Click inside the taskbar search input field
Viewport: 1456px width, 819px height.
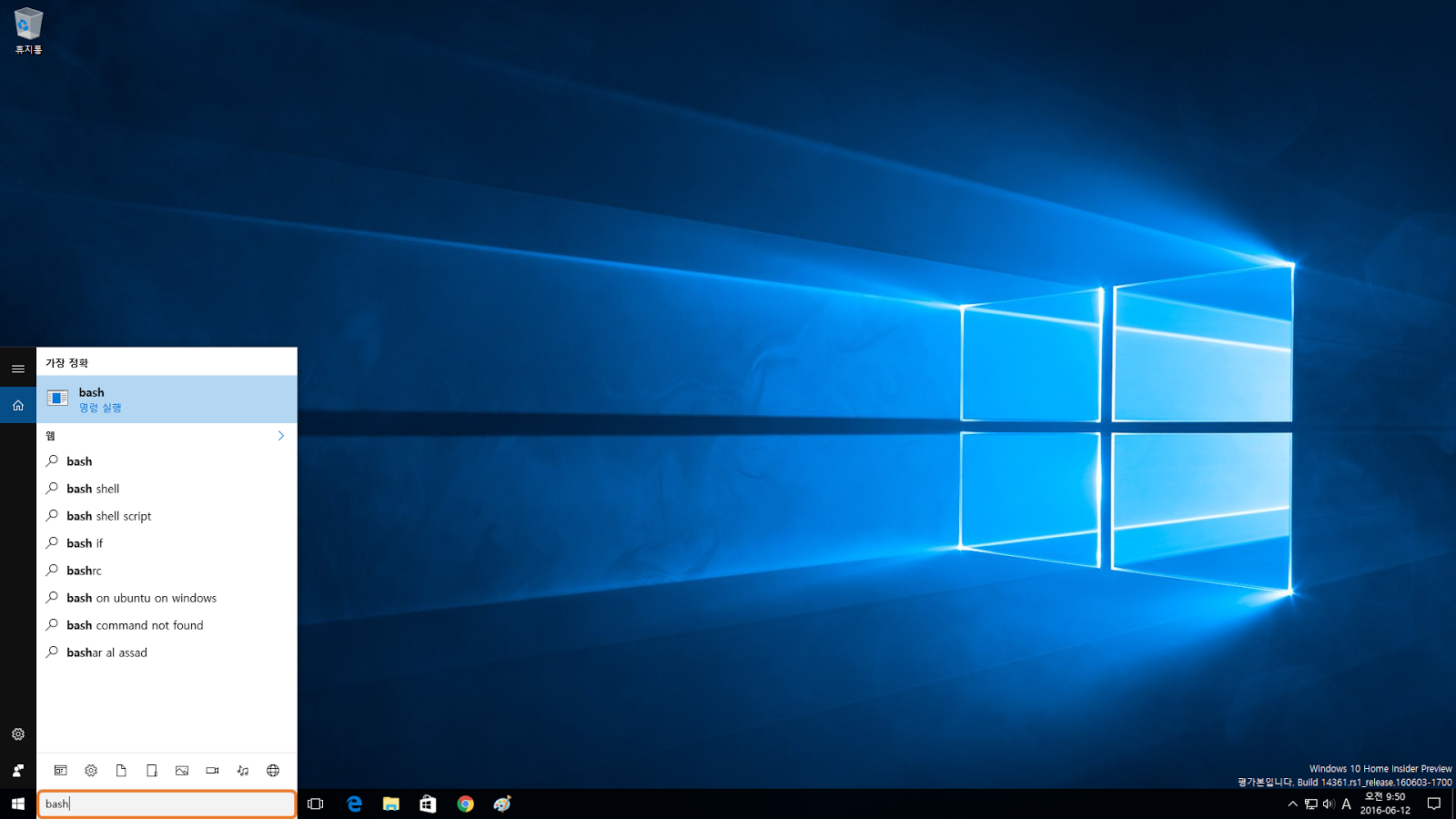[x=167, y=804]
